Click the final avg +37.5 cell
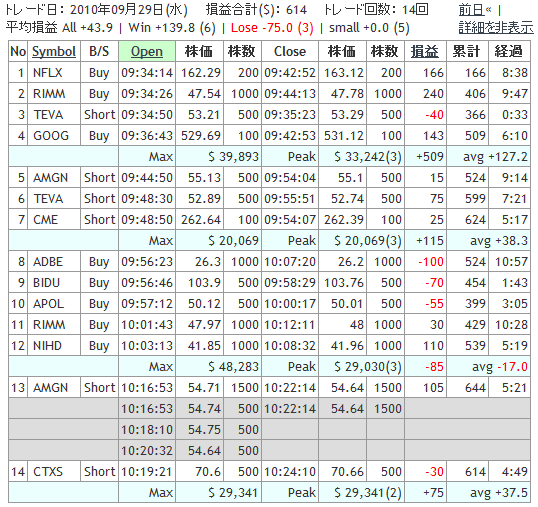Viewport: 538px width, 507px height. click(x=499, y=493)
